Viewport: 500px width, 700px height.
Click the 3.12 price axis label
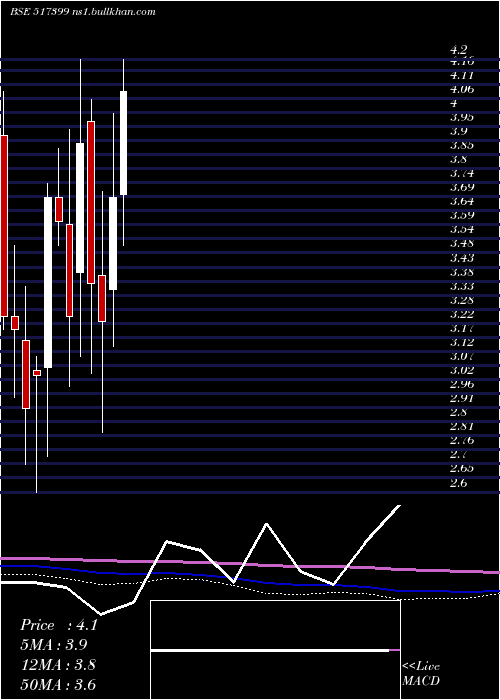coord(462,342)
